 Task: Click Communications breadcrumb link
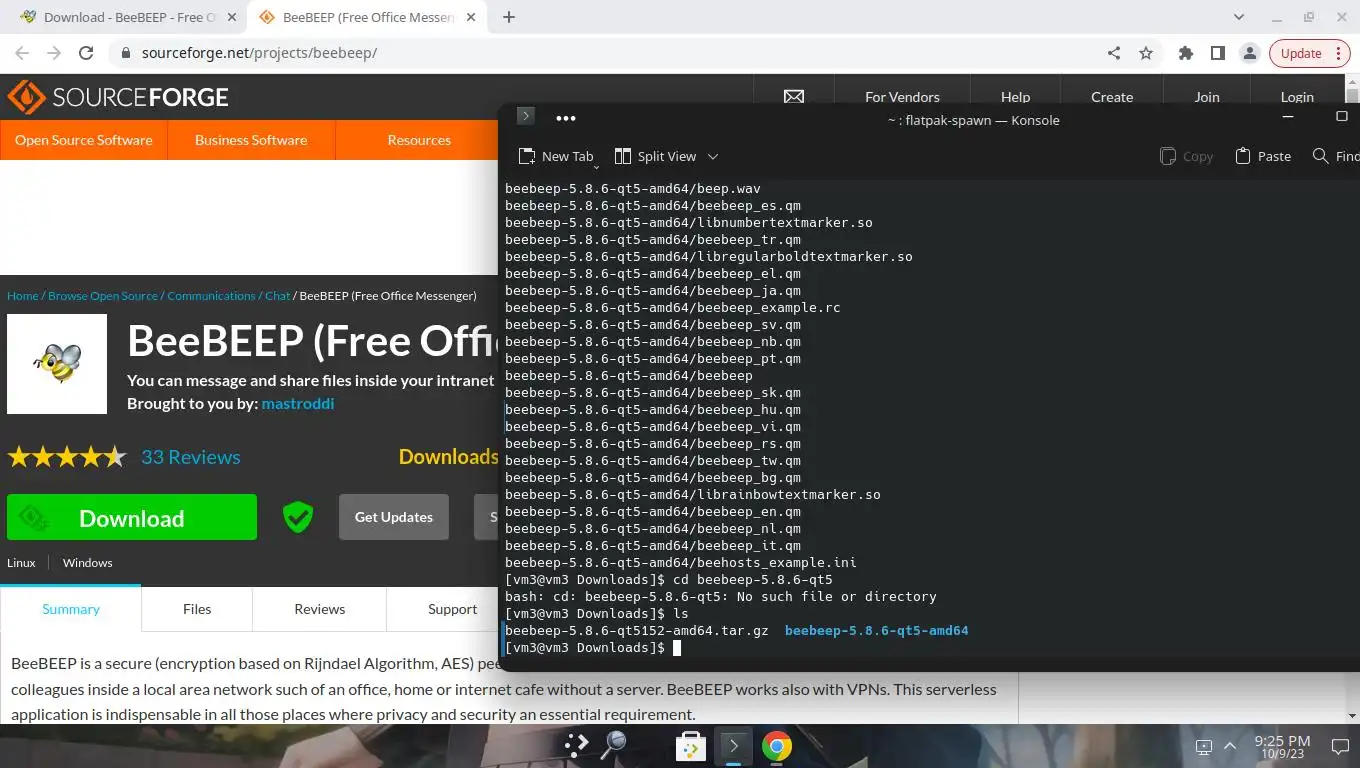click(211, 296)
